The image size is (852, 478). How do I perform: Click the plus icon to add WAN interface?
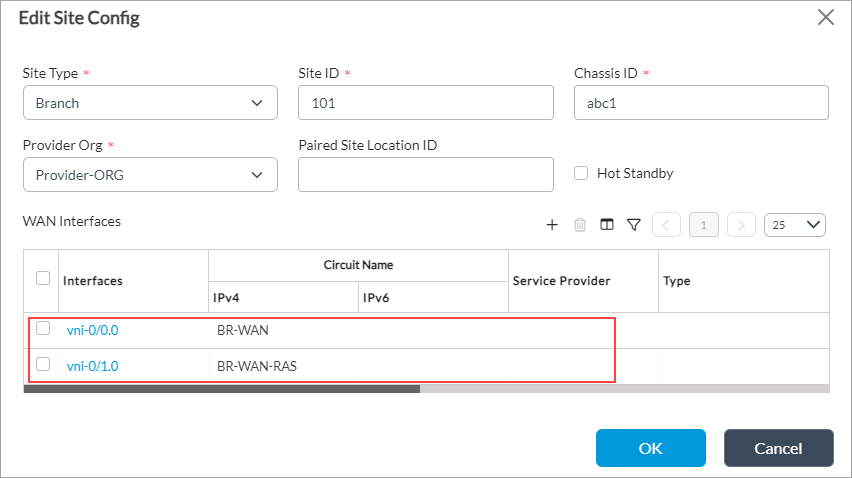click(551, 225)
